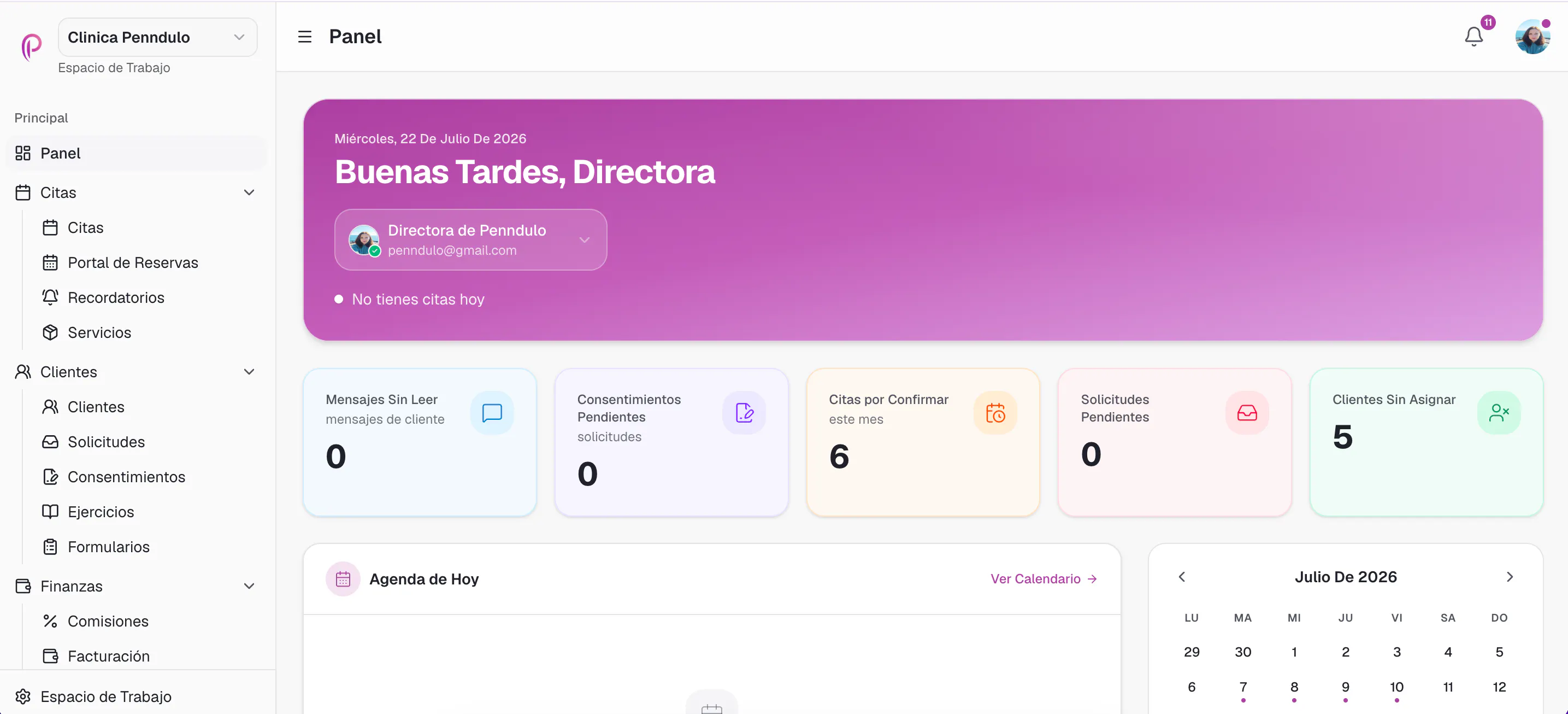Click the Citas por Confirmar calendar-clock icon
Screen dimensions: 1568x714
(x=995, y=412)
